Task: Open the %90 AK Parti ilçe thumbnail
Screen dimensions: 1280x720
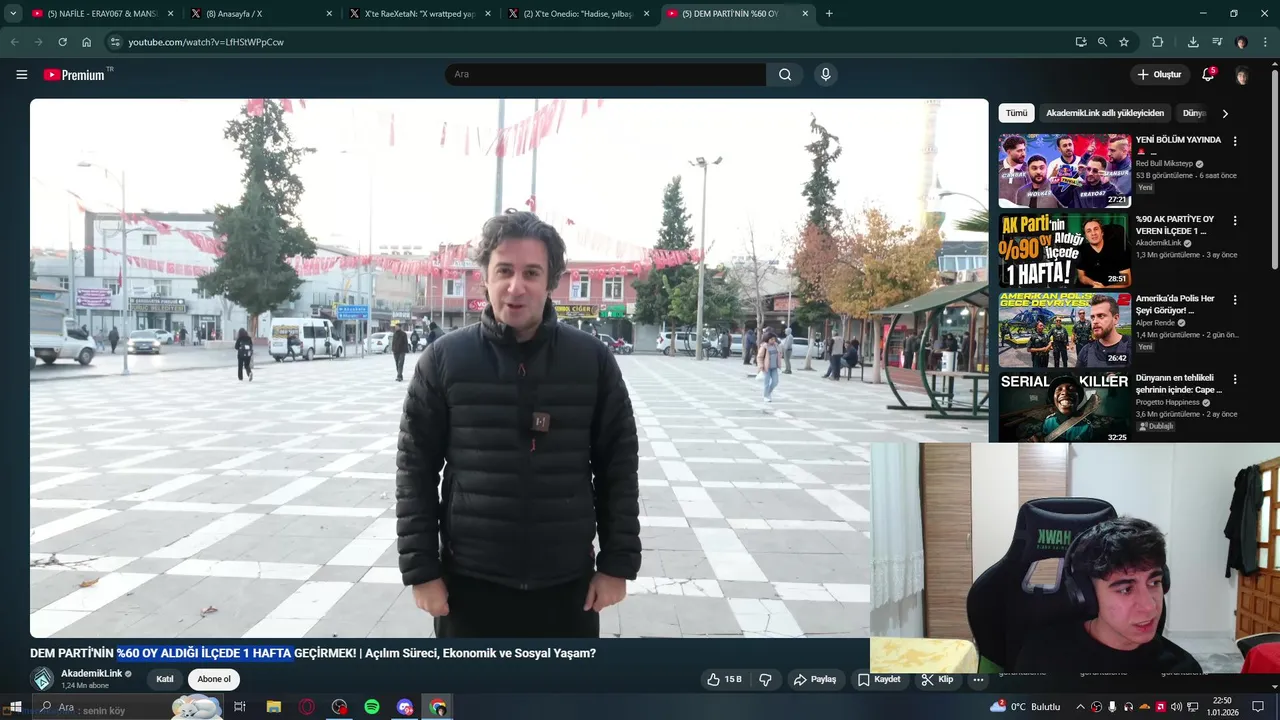Action: click(x=1064, y=250)
